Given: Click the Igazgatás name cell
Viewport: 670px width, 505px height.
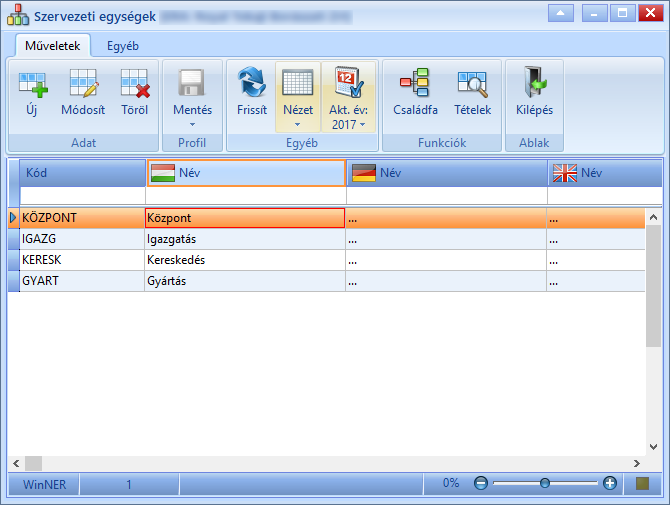Looking at the screenshot, I should 245,239.
